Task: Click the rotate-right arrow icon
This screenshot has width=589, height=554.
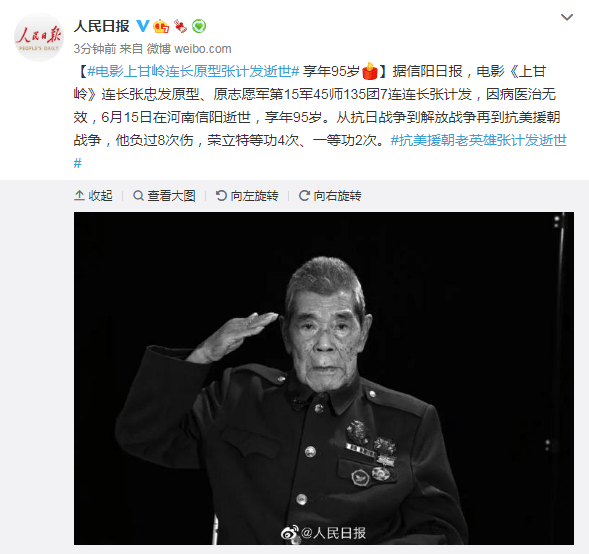Action: pyautogui.click(x=304, y=196)
